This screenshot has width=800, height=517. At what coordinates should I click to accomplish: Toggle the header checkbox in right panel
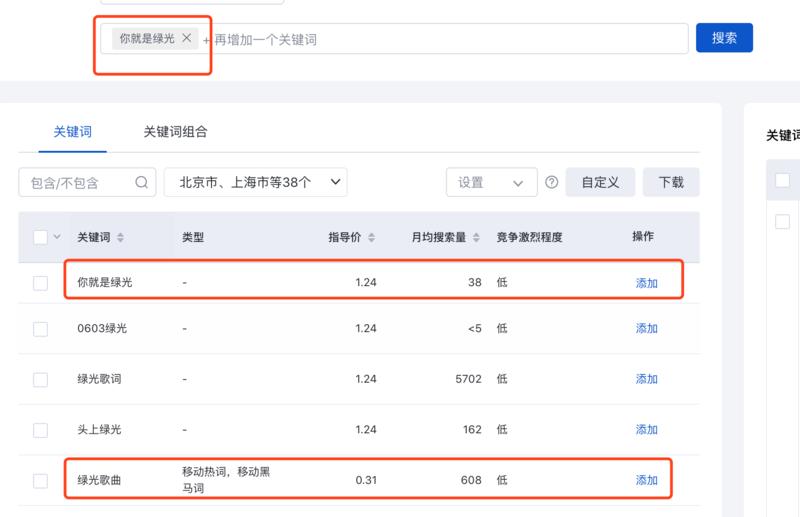coord(782,180)
